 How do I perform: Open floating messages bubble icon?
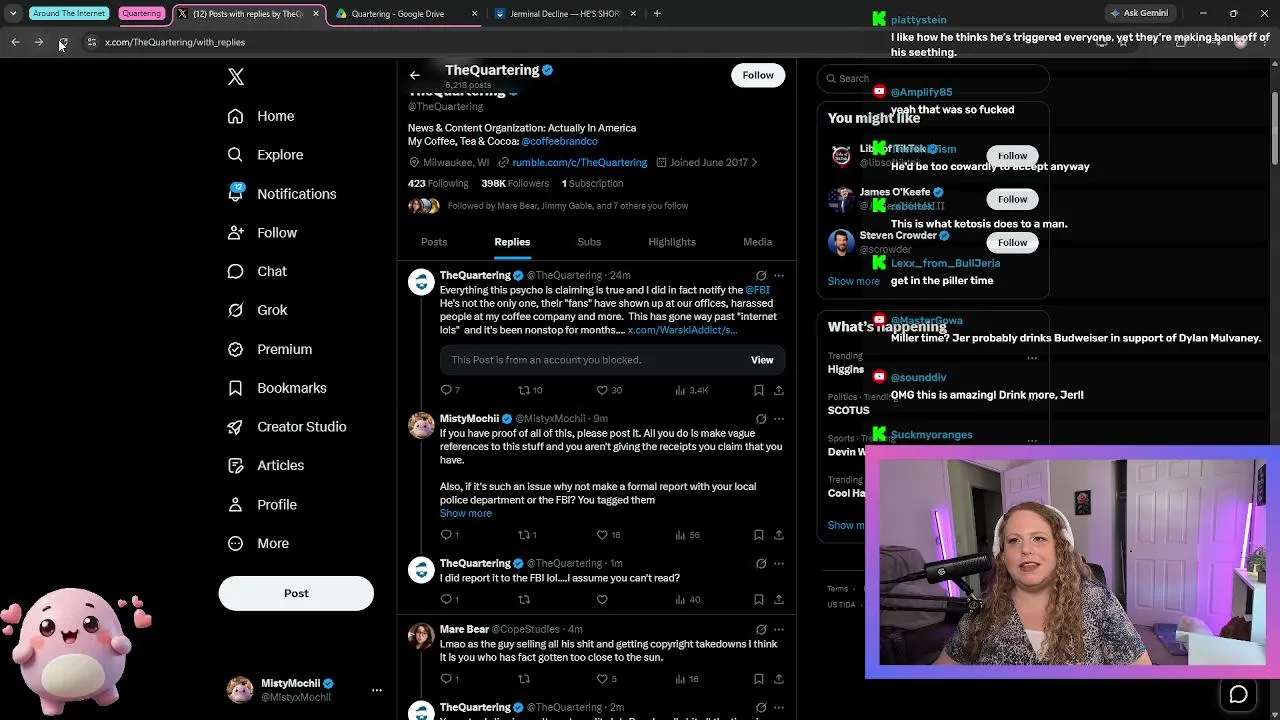click(1238, 695)
